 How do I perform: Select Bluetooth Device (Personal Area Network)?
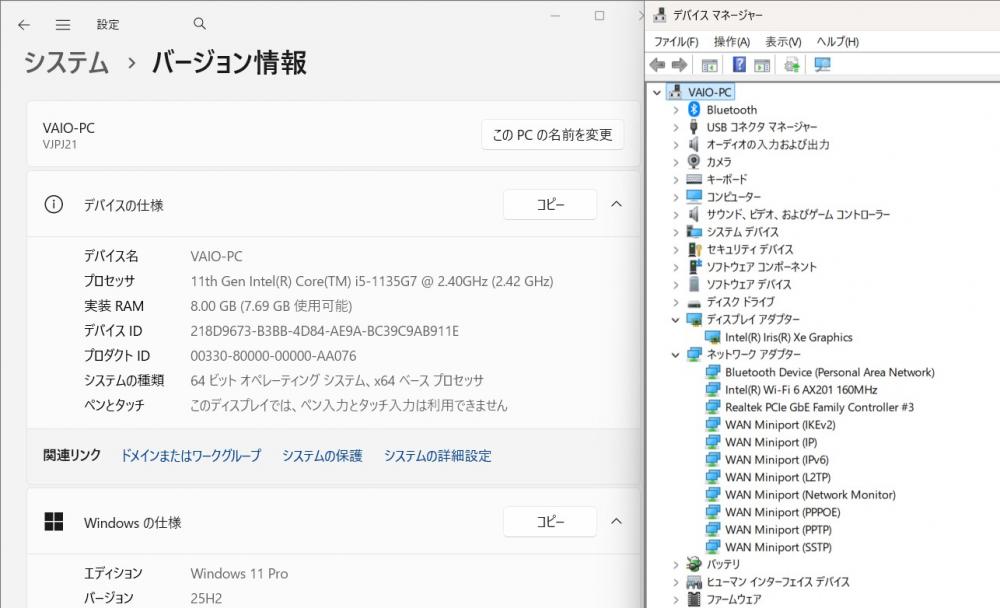829,372
